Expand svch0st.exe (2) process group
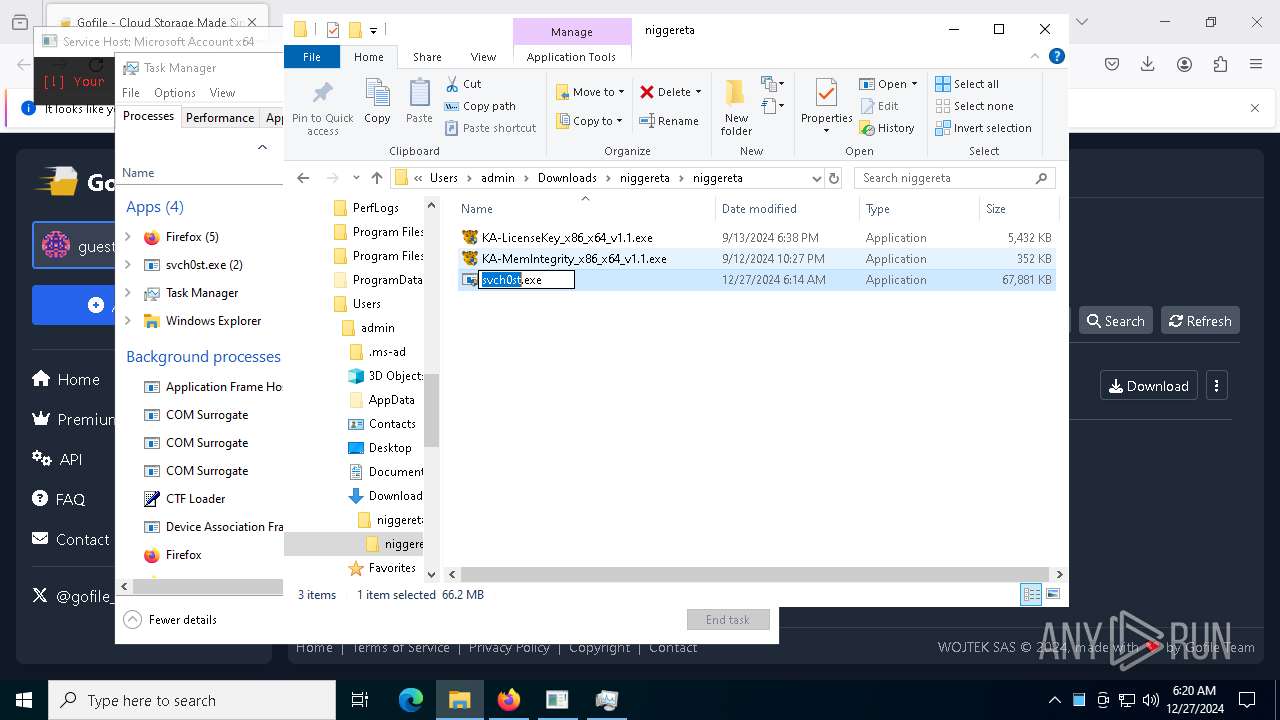Viewport: 1280px width, 720px height. (x=128, y=265)
